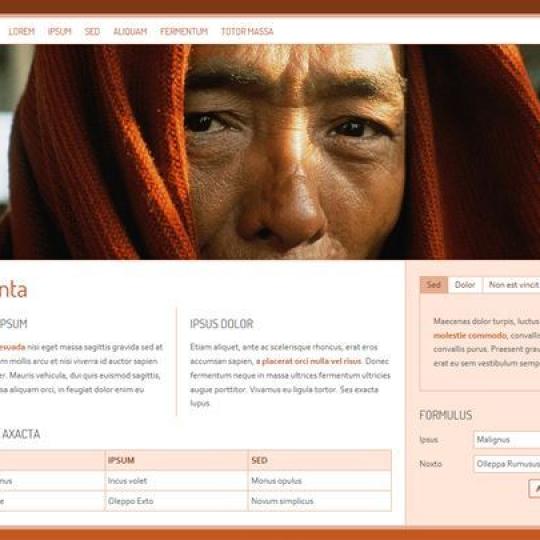Open the highlighted 'esuada' link in left paragraph
The width and height of the screenshot is (540, 540).
pos(13,347)
